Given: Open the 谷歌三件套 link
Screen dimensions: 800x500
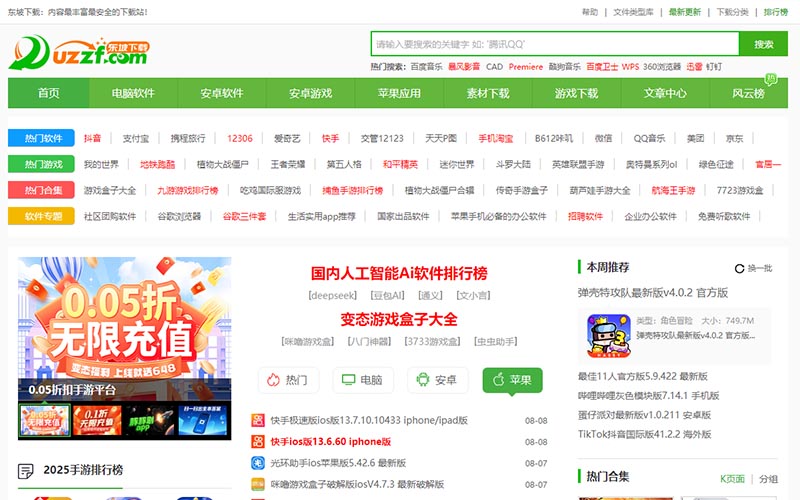Looking at the screenshot, I should tap(244, 216).
